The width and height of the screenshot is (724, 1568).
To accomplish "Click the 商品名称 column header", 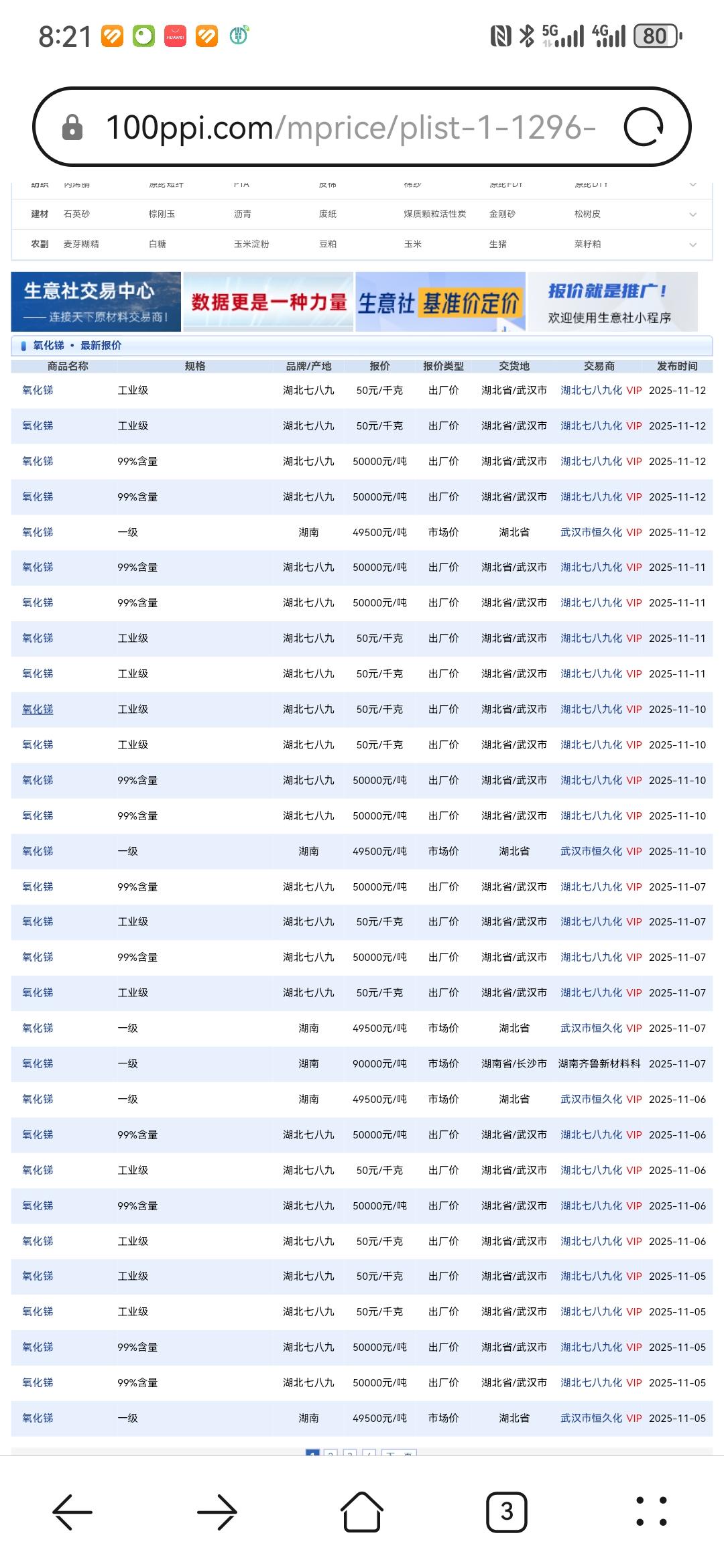I will (68, 366).
